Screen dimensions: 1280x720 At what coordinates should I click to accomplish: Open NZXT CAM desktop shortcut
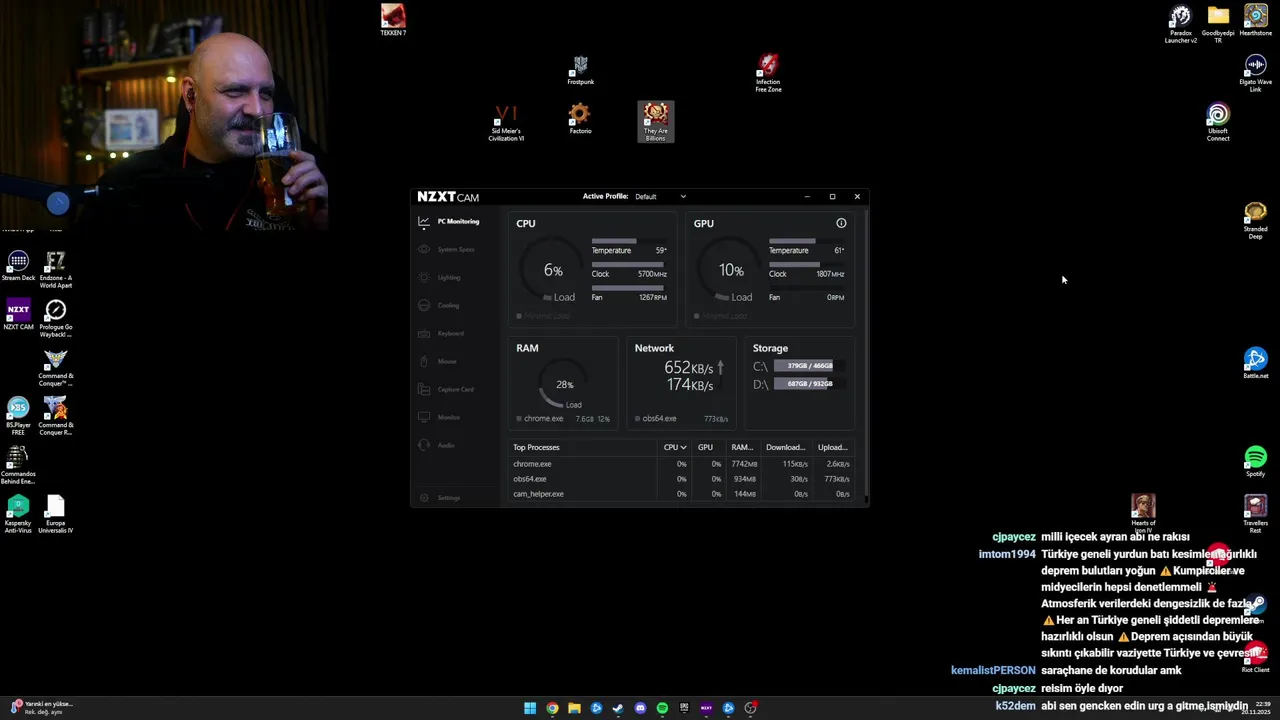[x=18, y=315]
